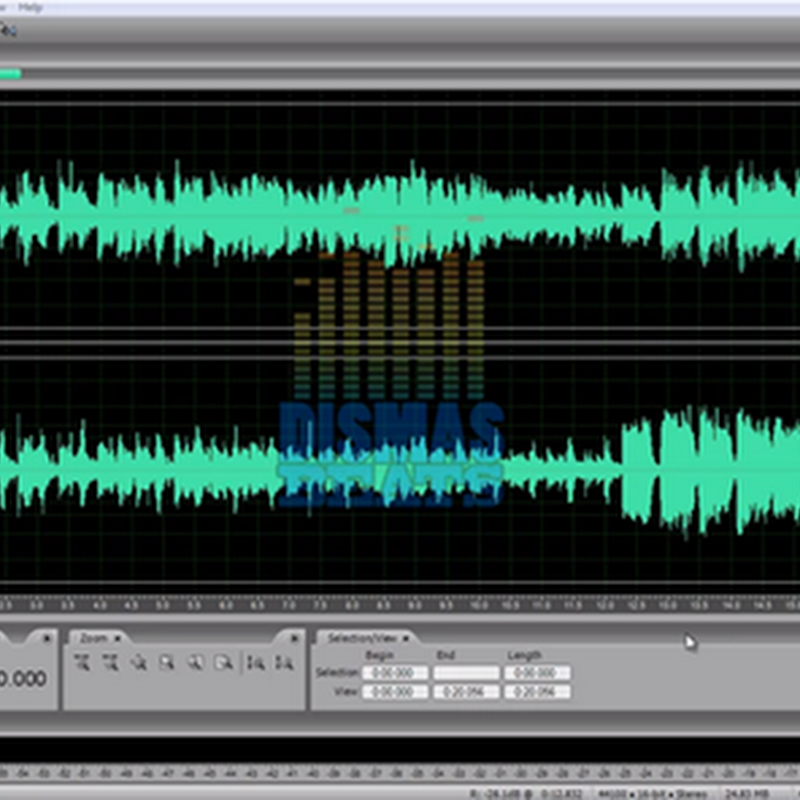
Task: Click the Zoom Out Vertically icon
Action: tap(284, 661)
